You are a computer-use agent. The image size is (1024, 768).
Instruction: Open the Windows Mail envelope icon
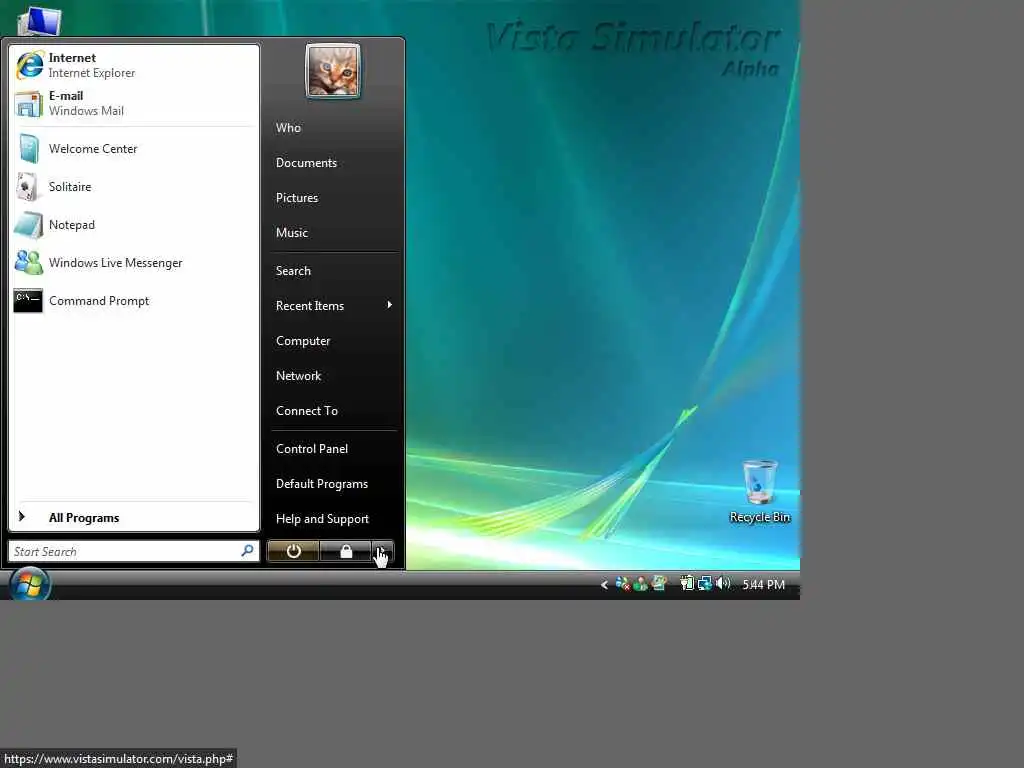pyautogui.click(x=28, y=103)
